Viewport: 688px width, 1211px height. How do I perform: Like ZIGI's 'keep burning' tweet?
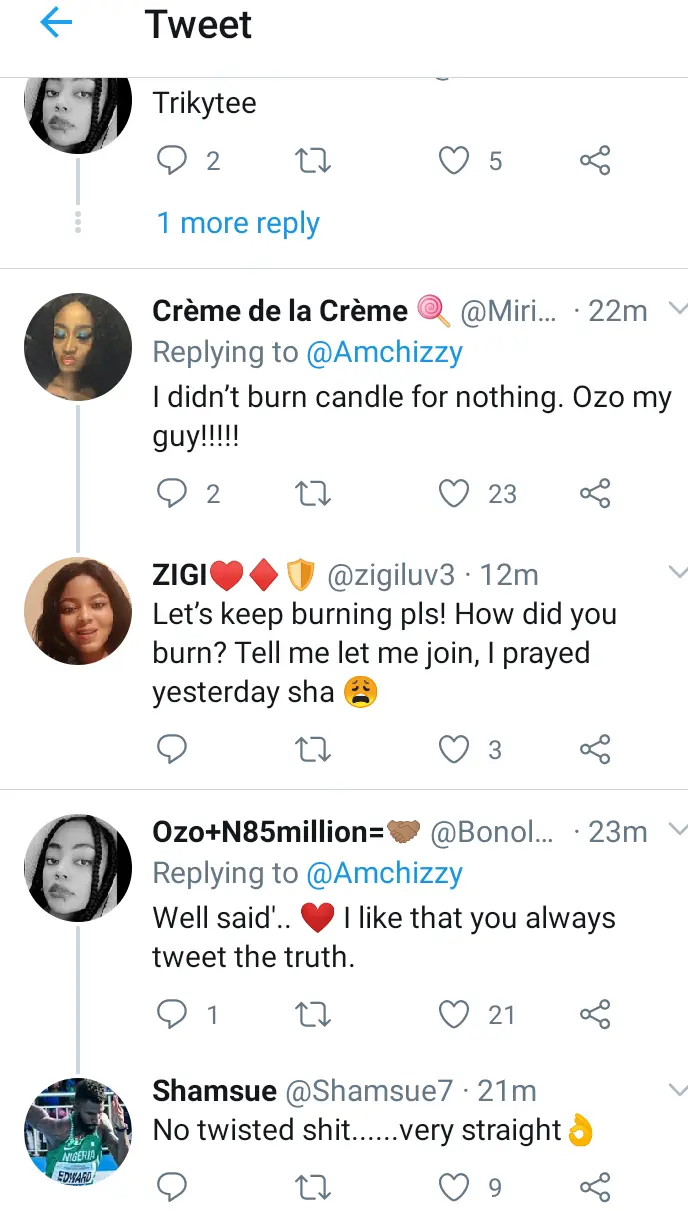[x=455, y=749]
